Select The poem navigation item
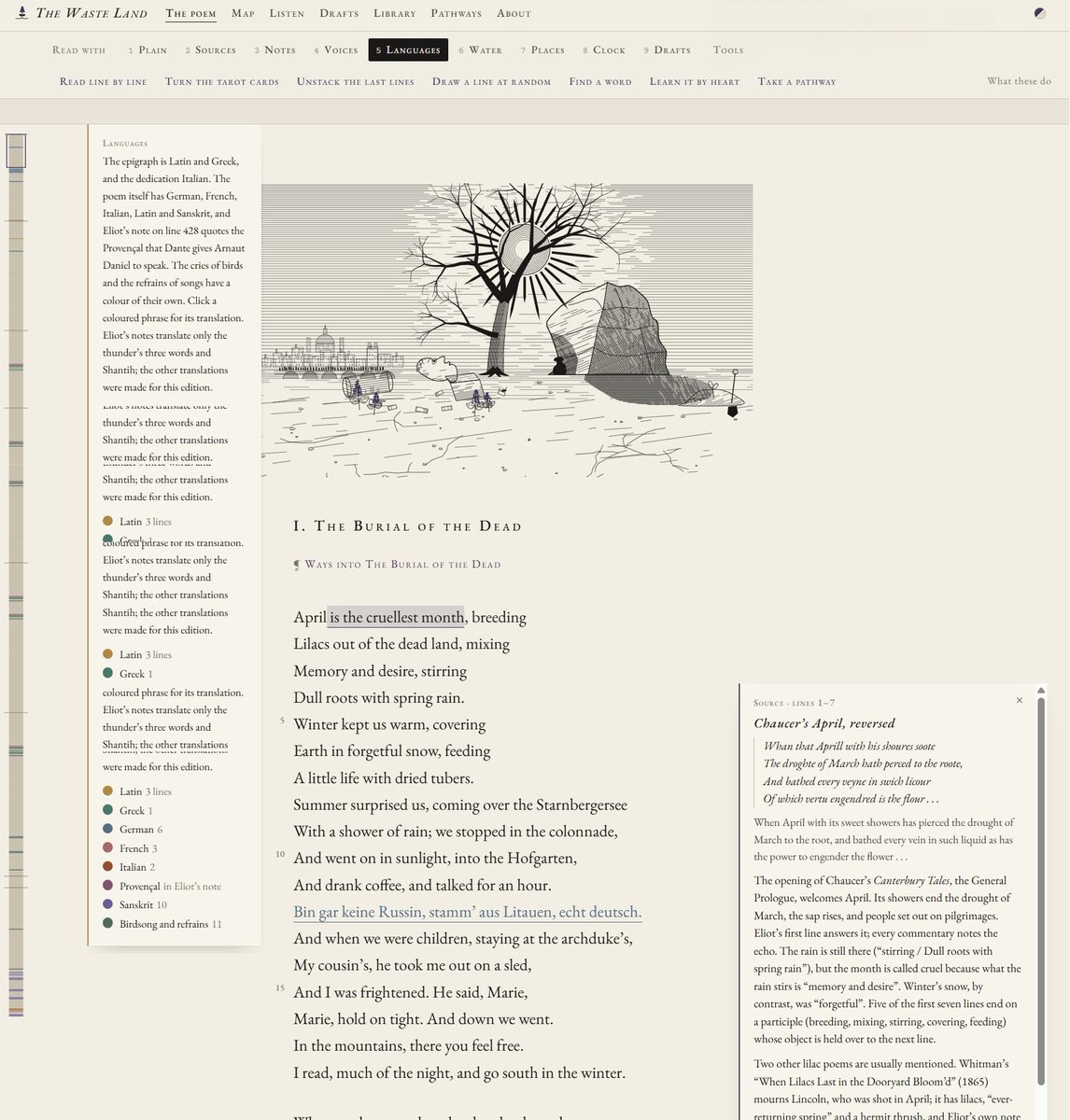The image size is (1070, 1120). pos(190,13)
